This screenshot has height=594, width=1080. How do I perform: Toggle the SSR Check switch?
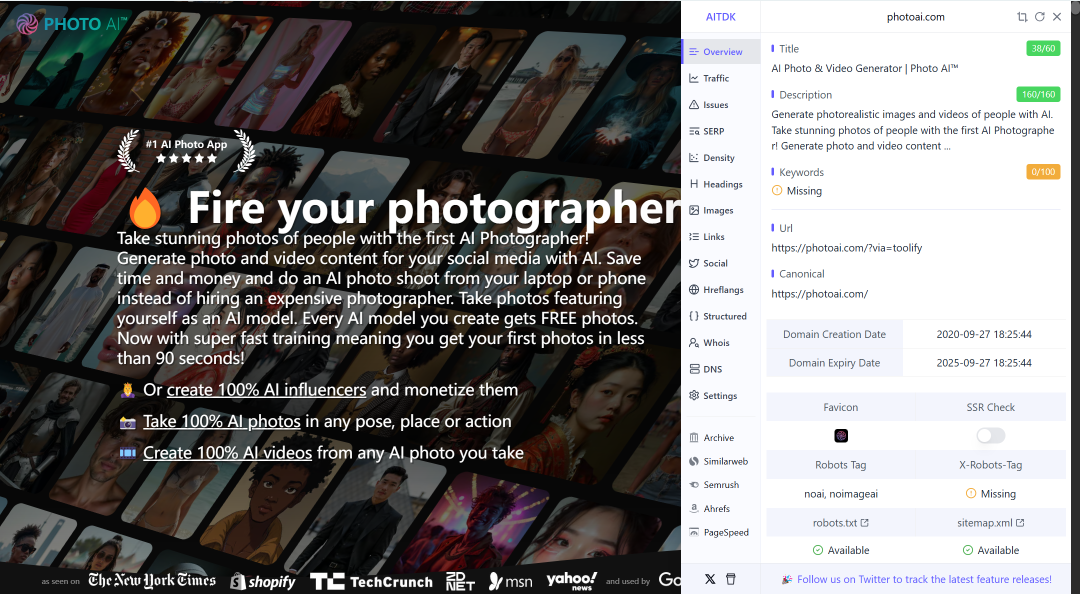[x=990, y=436]
